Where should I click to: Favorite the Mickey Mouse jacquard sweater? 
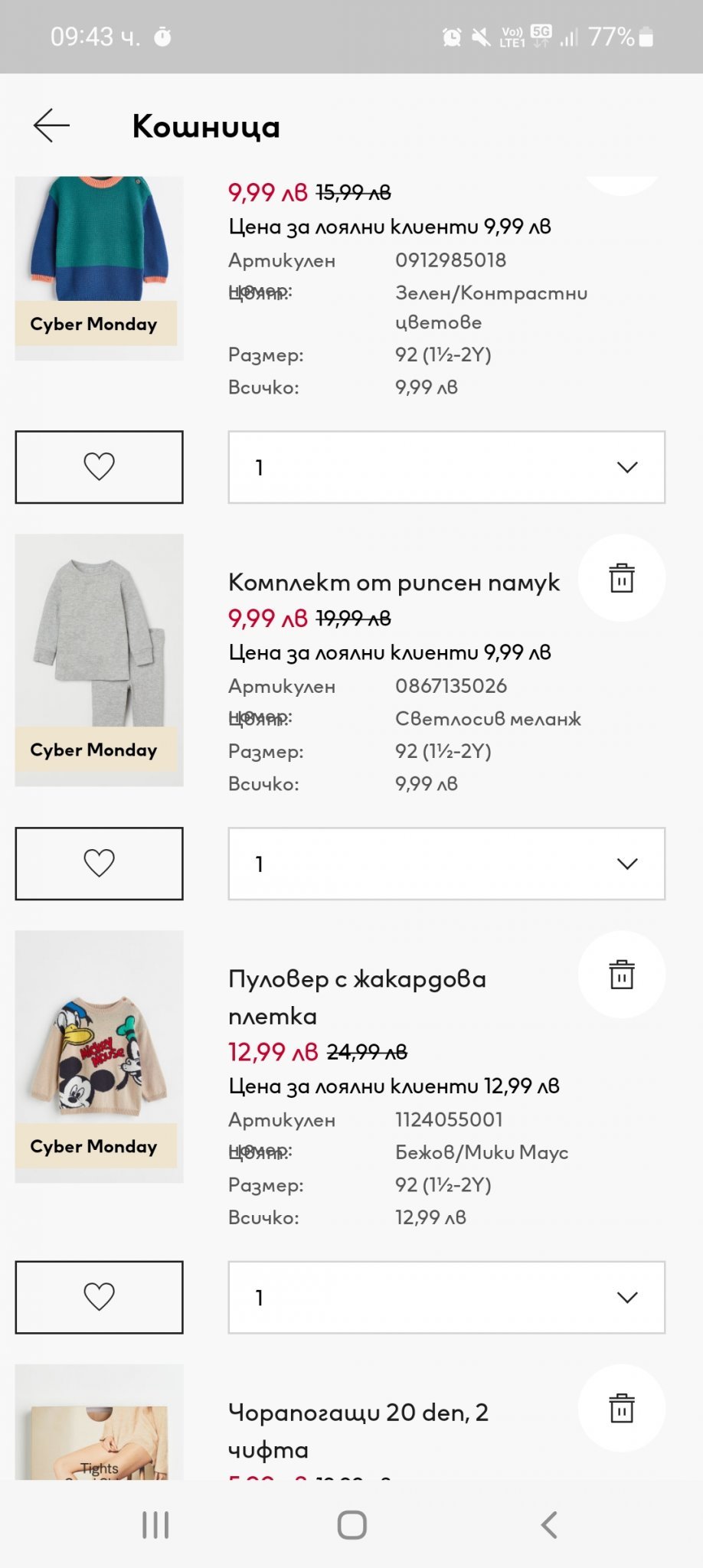(x=99, y=1297)
